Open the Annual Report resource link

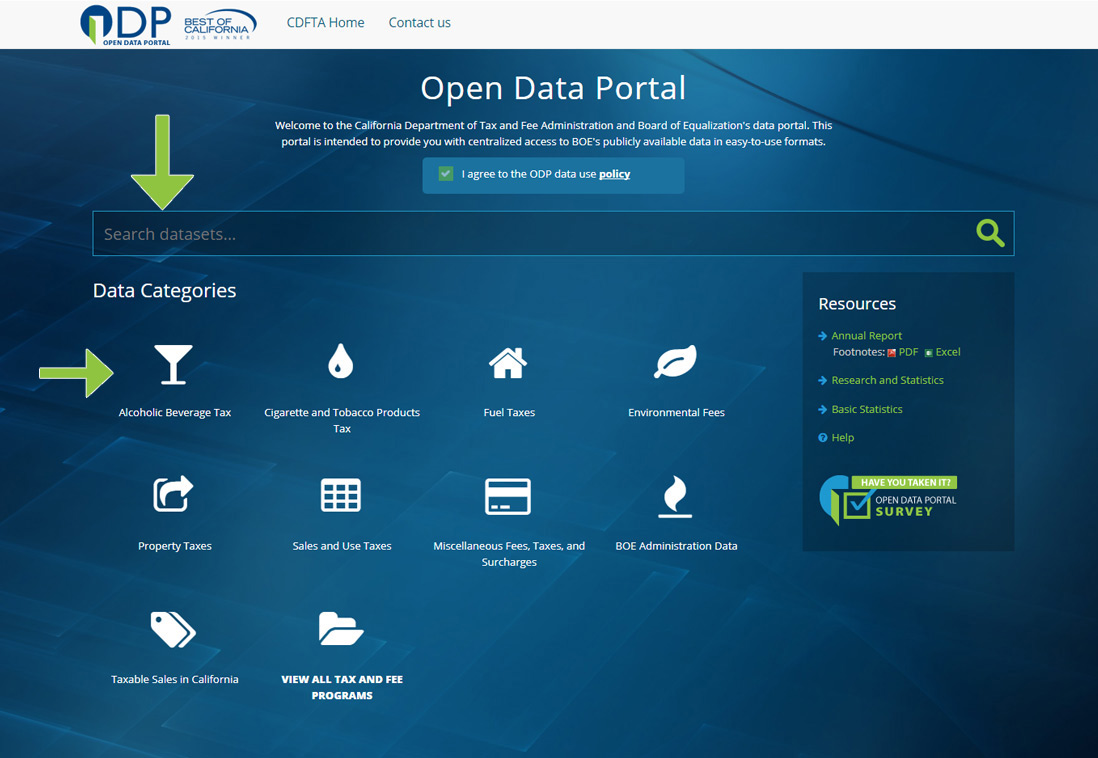[866, 336]
